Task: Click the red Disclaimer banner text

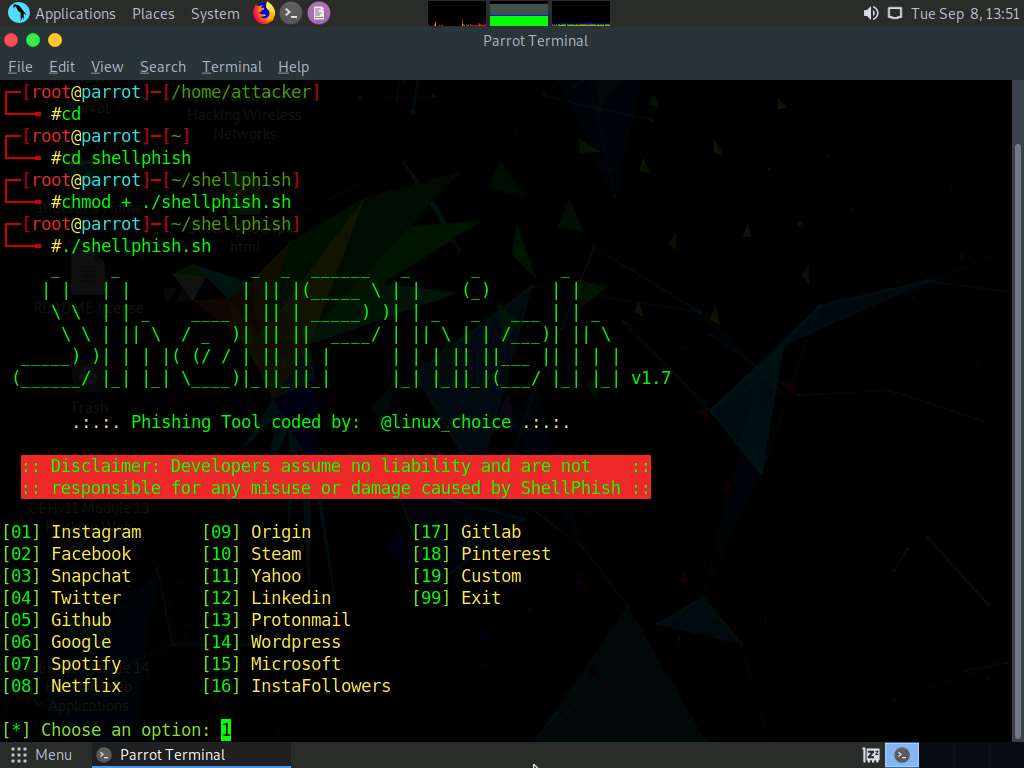Action: (x=336, y=477)
